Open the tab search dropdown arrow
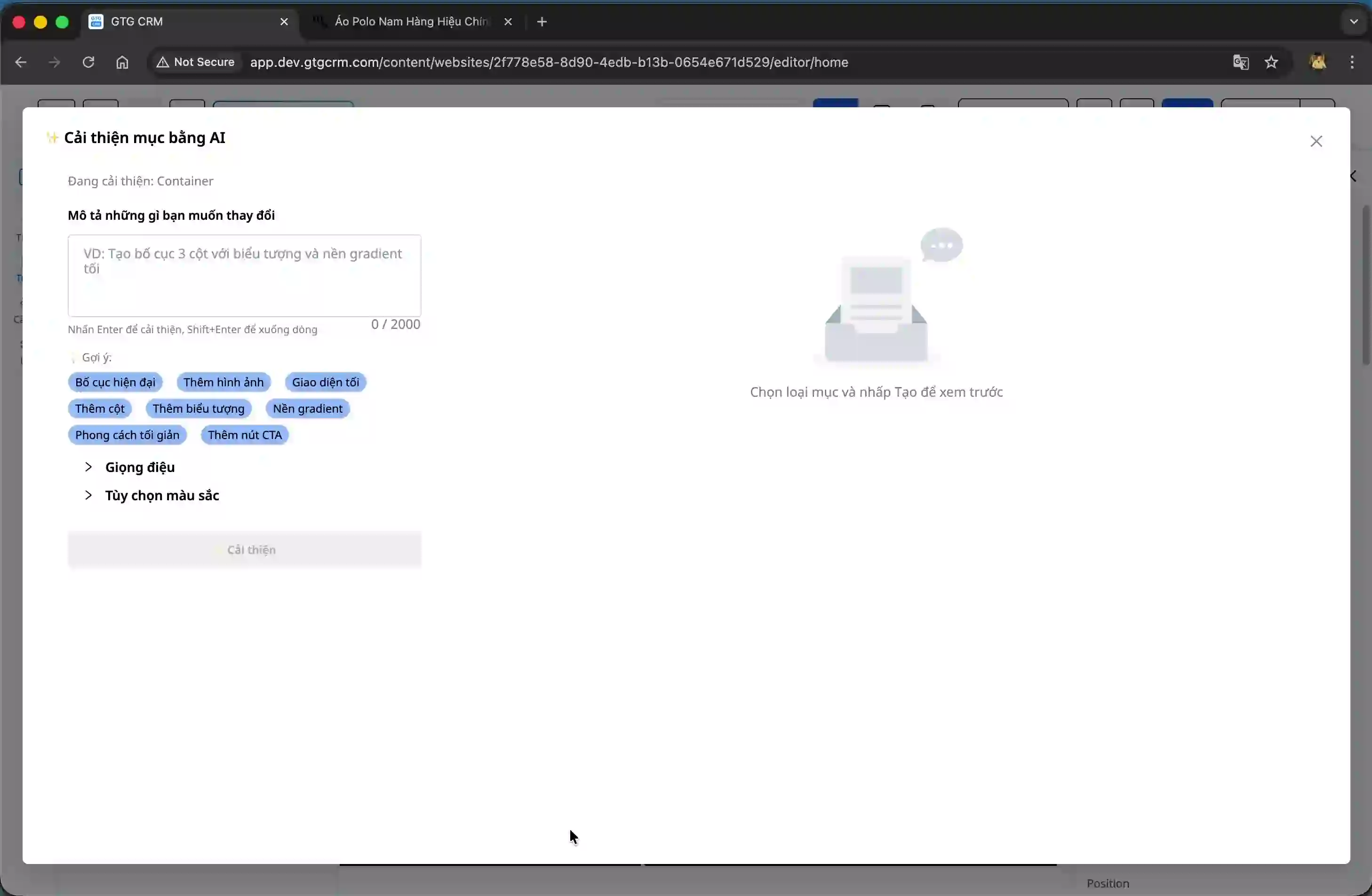The image size is (1372, 896). point(1353,21)
